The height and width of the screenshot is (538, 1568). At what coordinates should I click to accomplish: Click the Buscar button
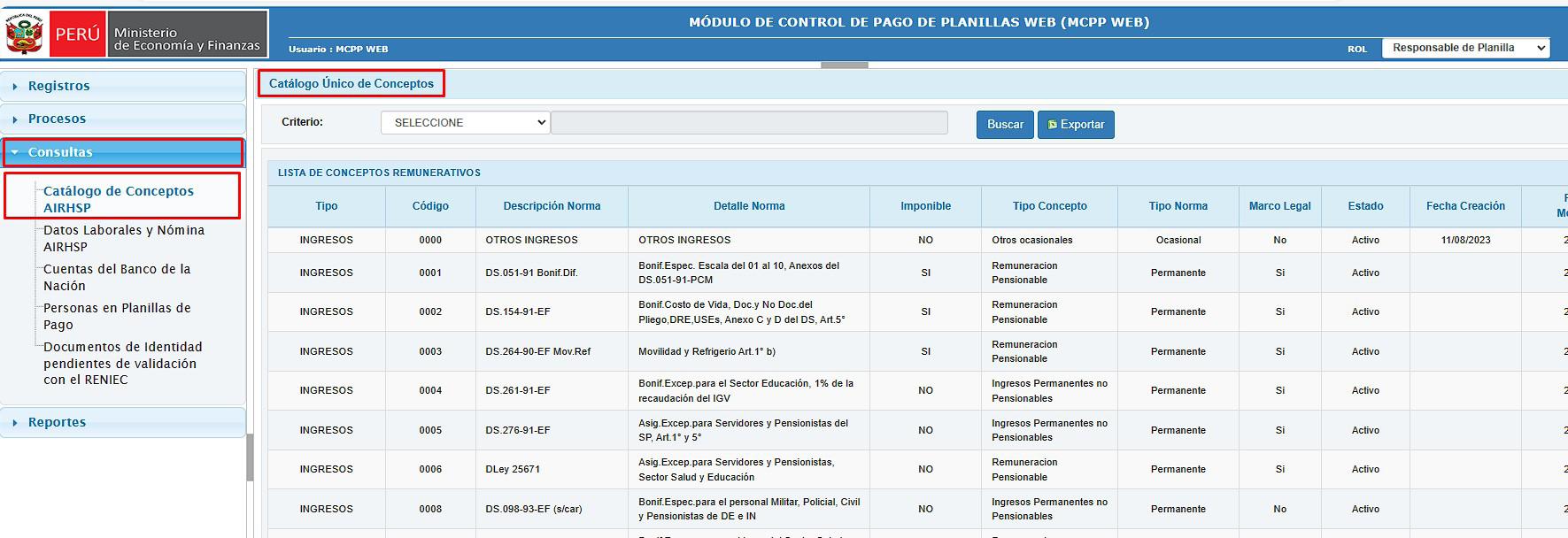point(1005,125)
